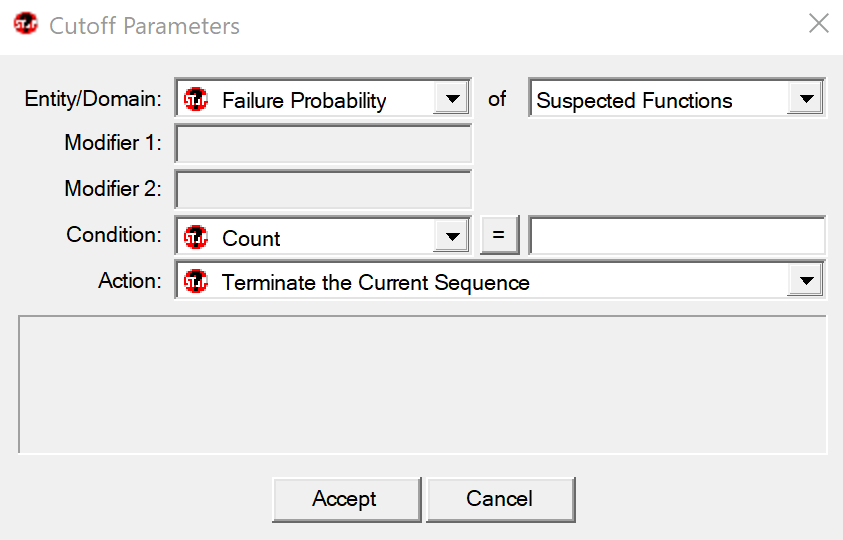
Task: Click the Cutoff Parameters title bar icon
Action: tap(26, 24)
